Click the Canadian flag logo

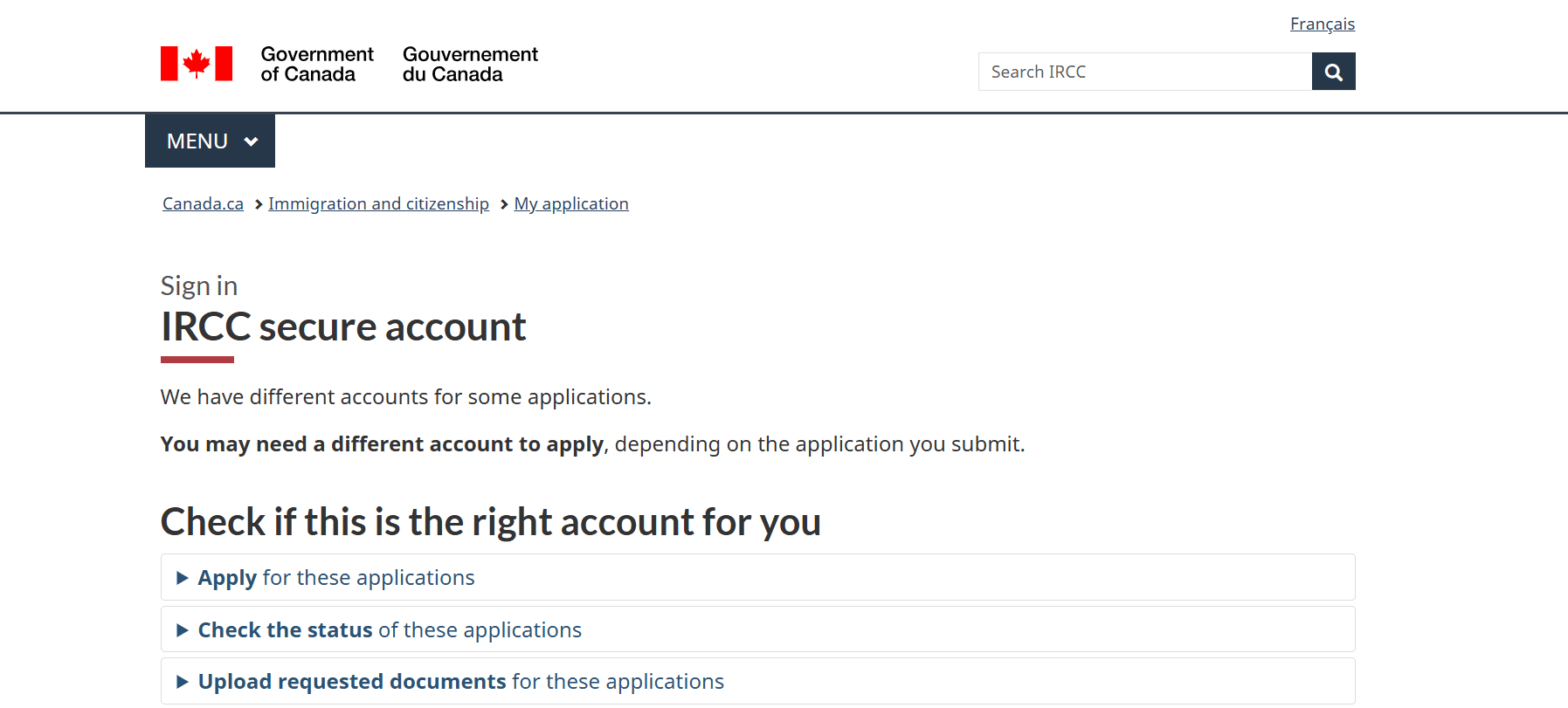[197, 64]
